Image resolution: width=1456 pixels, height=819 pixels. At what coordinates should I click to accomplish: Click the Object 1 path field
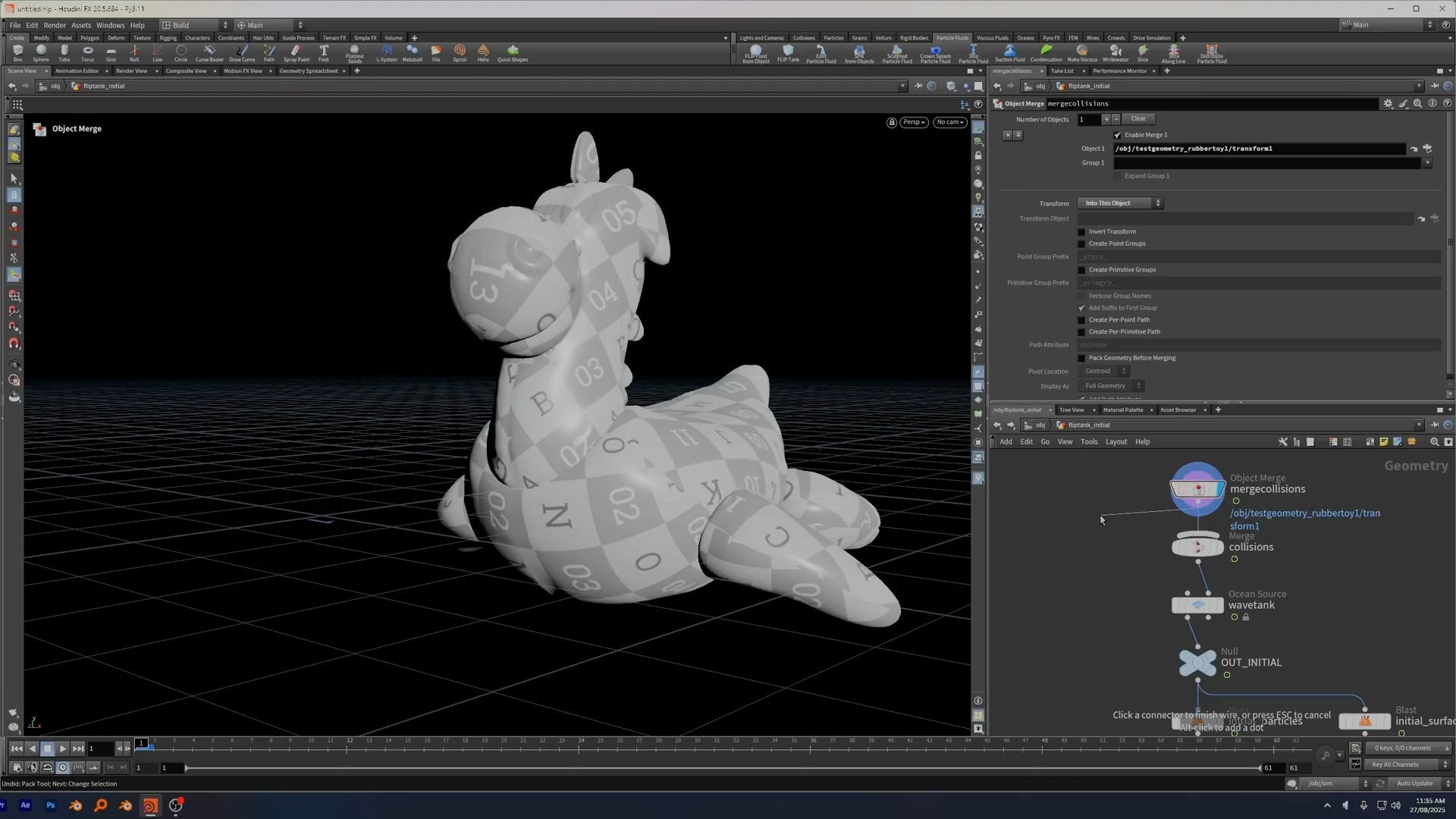coord(1259,149)
